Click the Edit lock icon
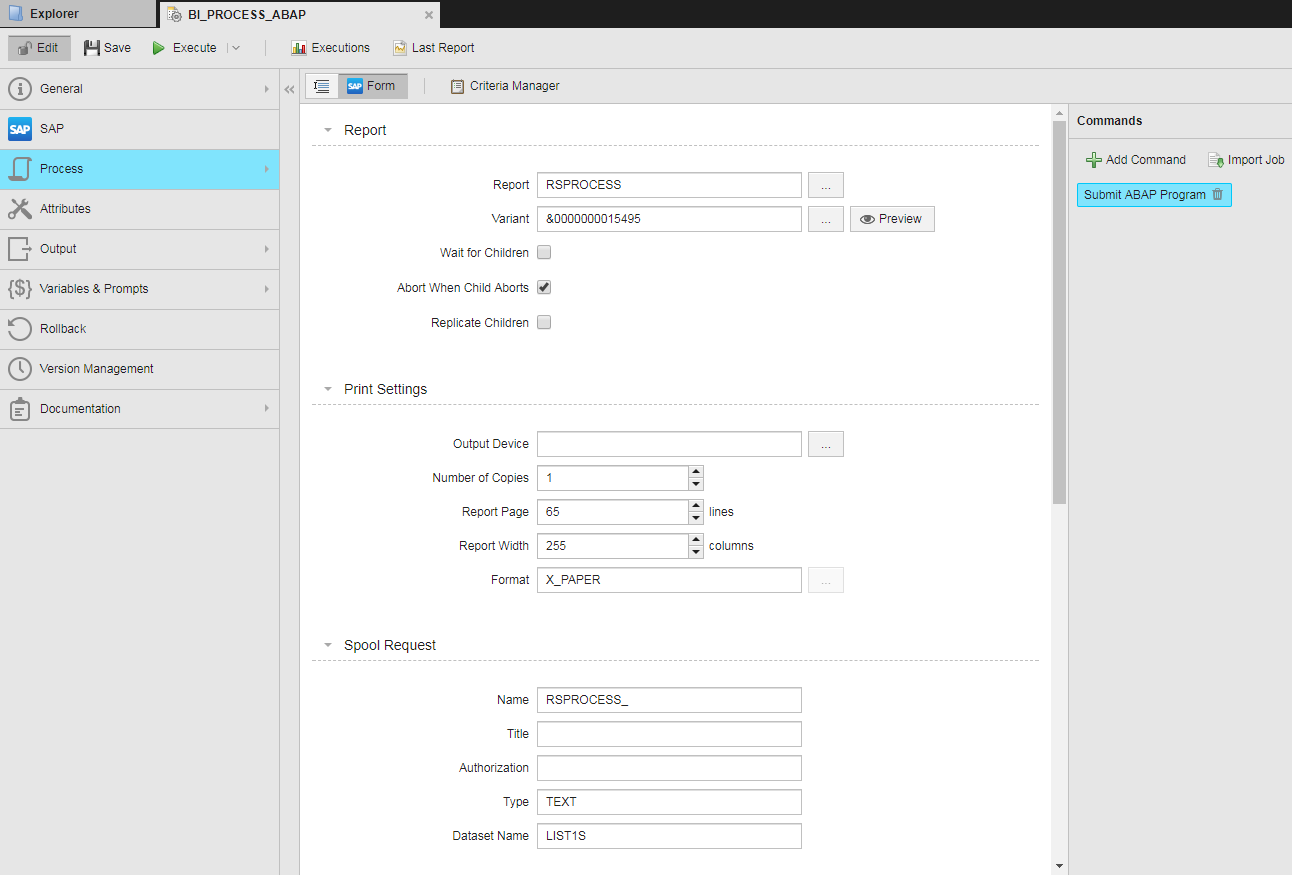Image resolution: width=1292 pixels, height=875 pixels. pos(24,48)
